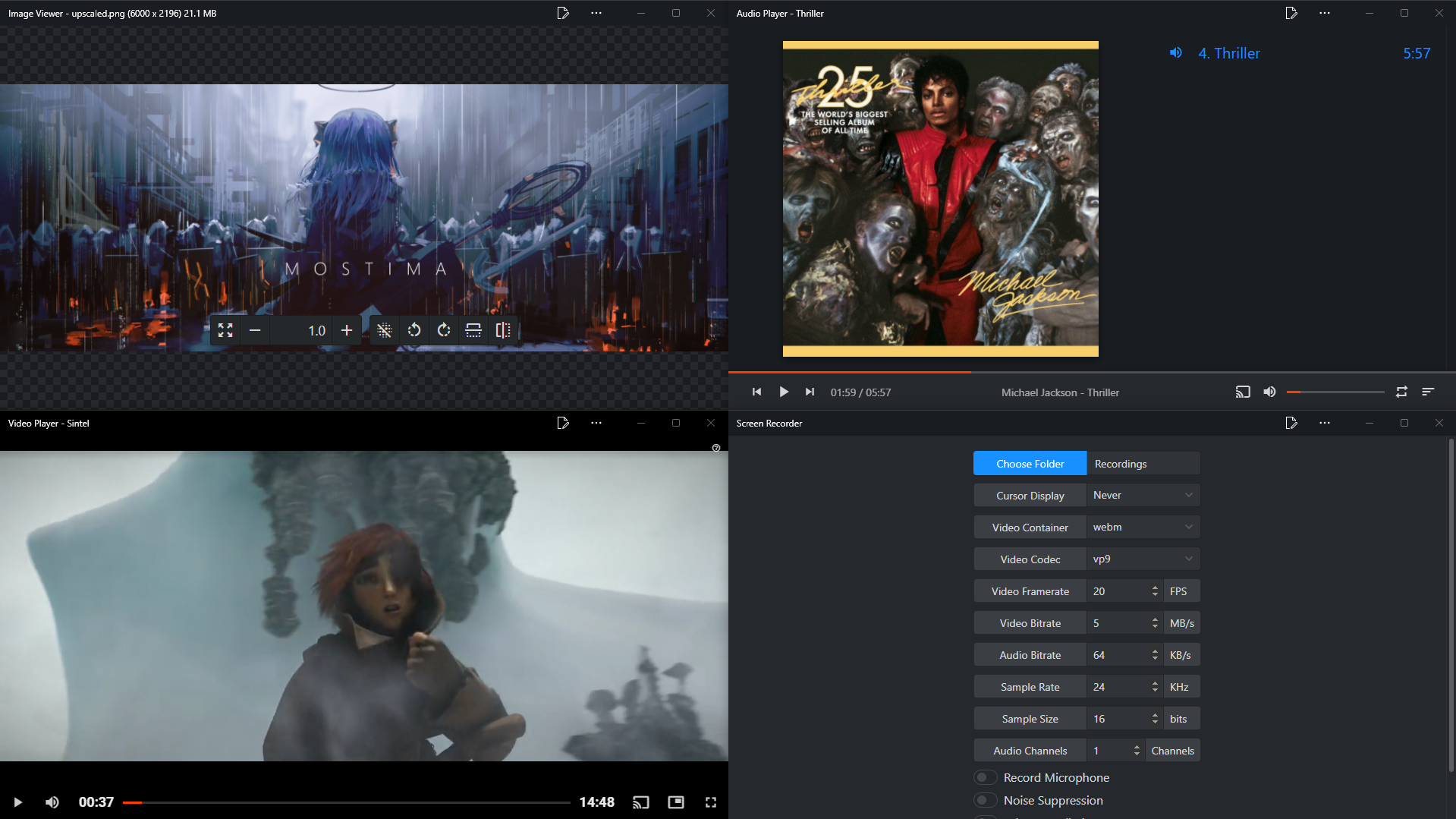Viewport: 1456px width, 819px height.
Task: Select playlist item 4. Thriller
Action: (x=1299, y=53)
